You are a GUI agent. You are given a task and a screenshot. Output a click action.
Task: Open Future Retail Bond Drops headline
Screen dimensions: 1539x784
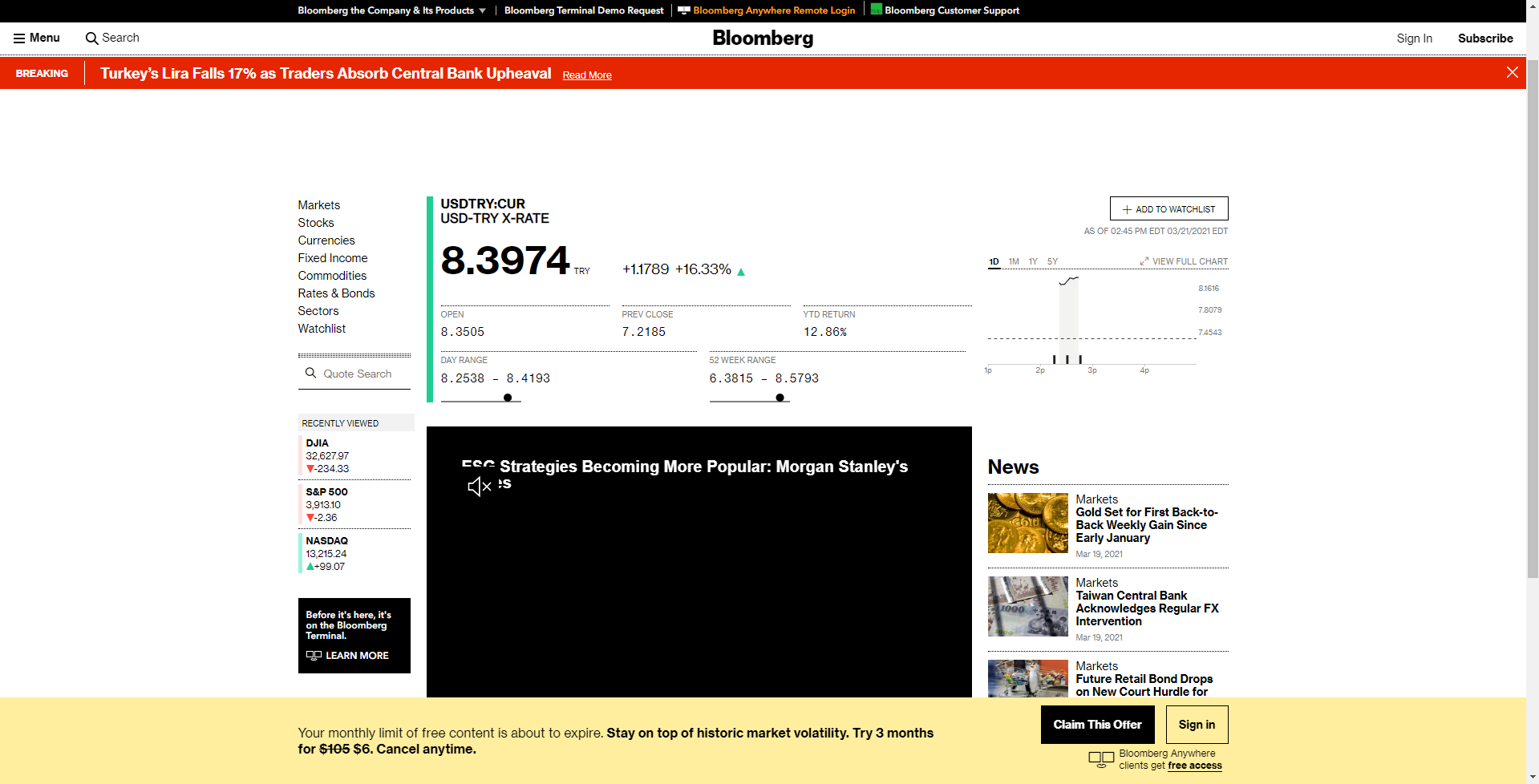(x=1144, y=685)
